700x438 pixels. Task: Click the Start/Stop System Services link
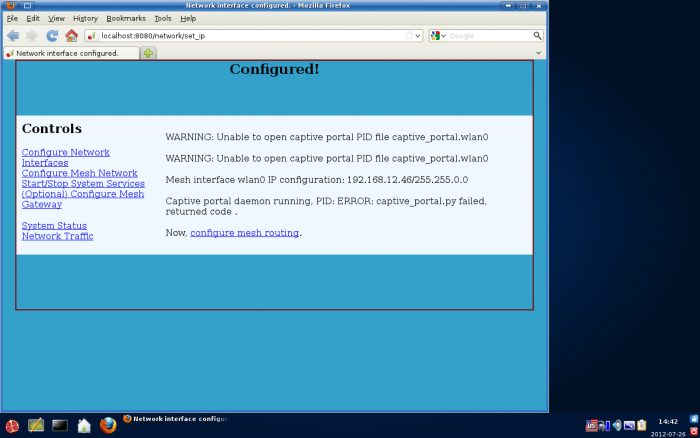click(83, 184)
